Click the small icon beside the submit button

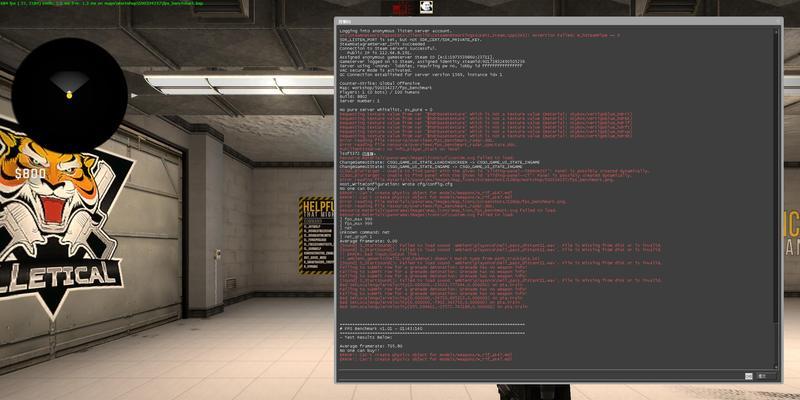coord(748,377)
